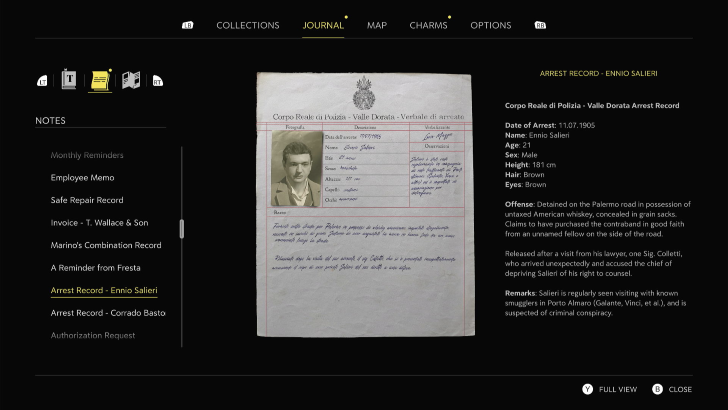Click the B button Close icon

coord(657,389)
